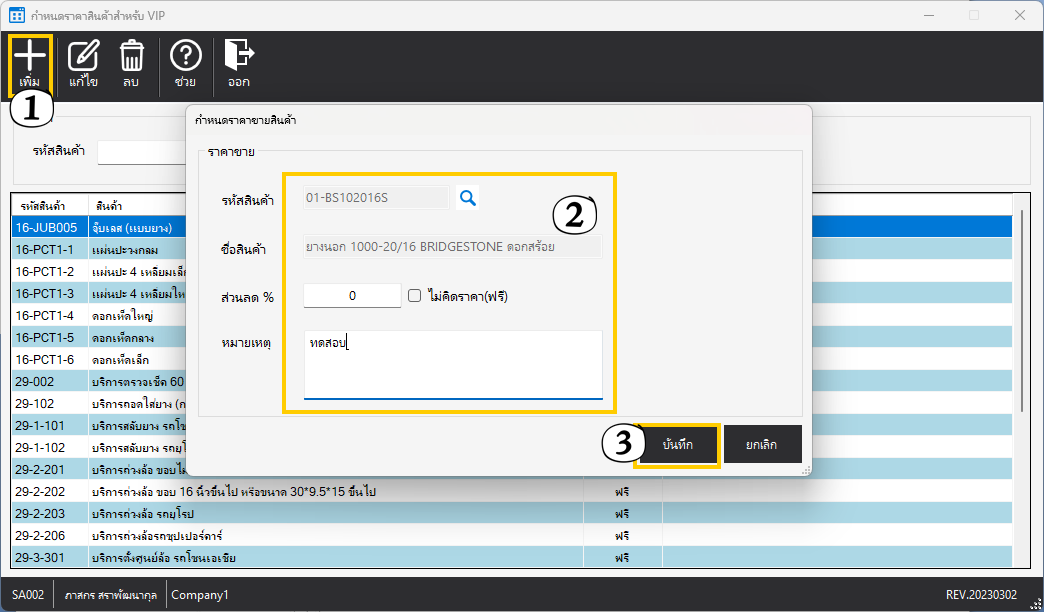The height and width of the screenshot is (612, 1044).
Task: Click the Delete (ลบ) trash icon
Action: tap(131, 56)
